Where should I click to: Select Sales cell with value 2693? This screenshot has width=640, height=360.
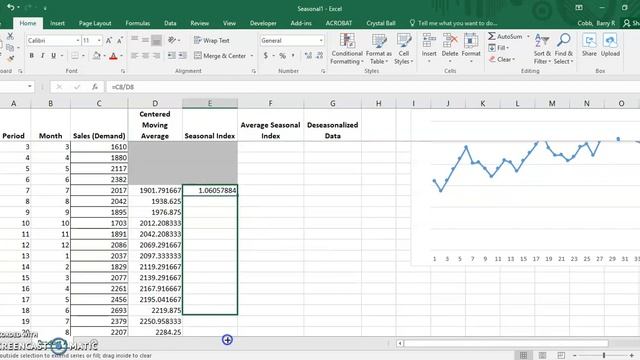pyautogui.click(x=99, y=310)
